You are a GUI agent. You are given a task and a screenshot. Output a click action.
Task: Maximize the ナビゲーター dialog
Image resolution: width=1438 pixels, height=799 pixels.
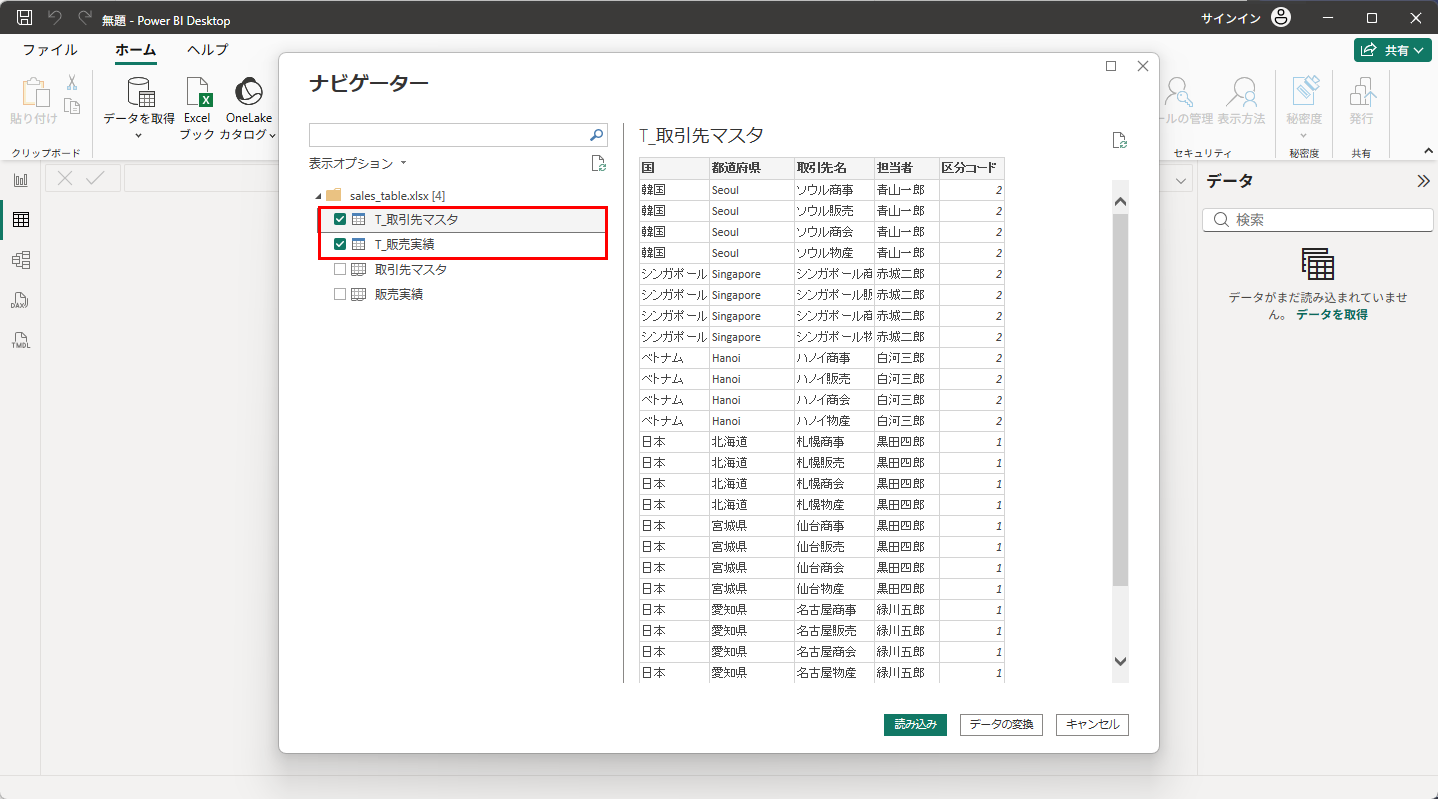[x=1111, y=66]
